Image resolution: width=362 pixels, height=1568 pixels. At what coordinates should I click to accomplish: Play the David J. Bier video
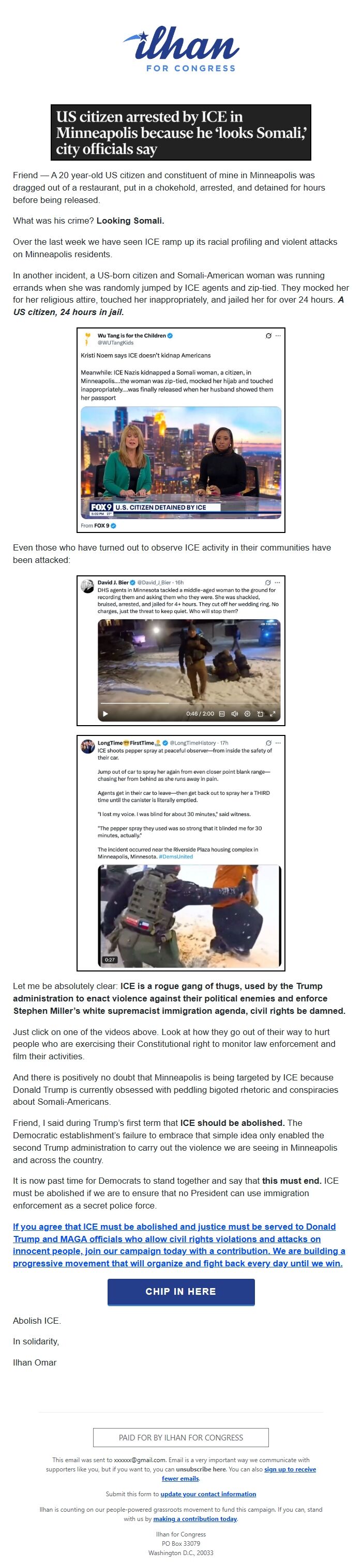(x=105, y=713)
